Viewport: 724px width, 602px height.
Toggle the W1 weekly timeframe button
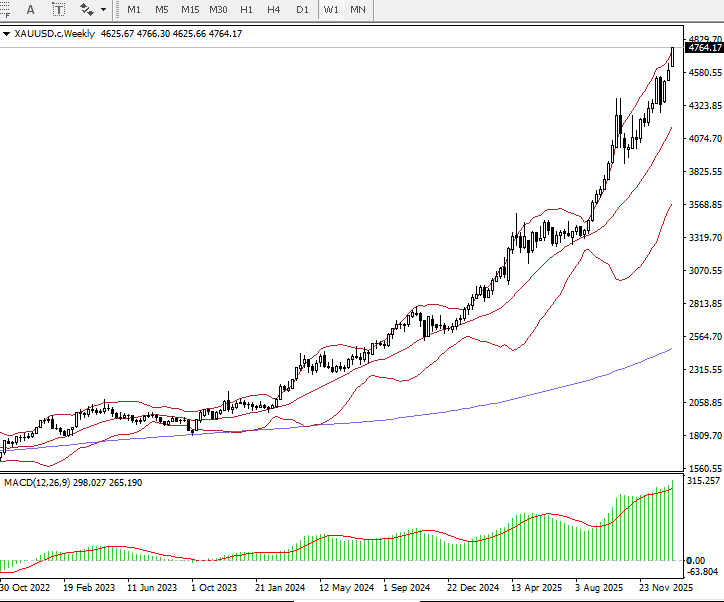point(331,10)
